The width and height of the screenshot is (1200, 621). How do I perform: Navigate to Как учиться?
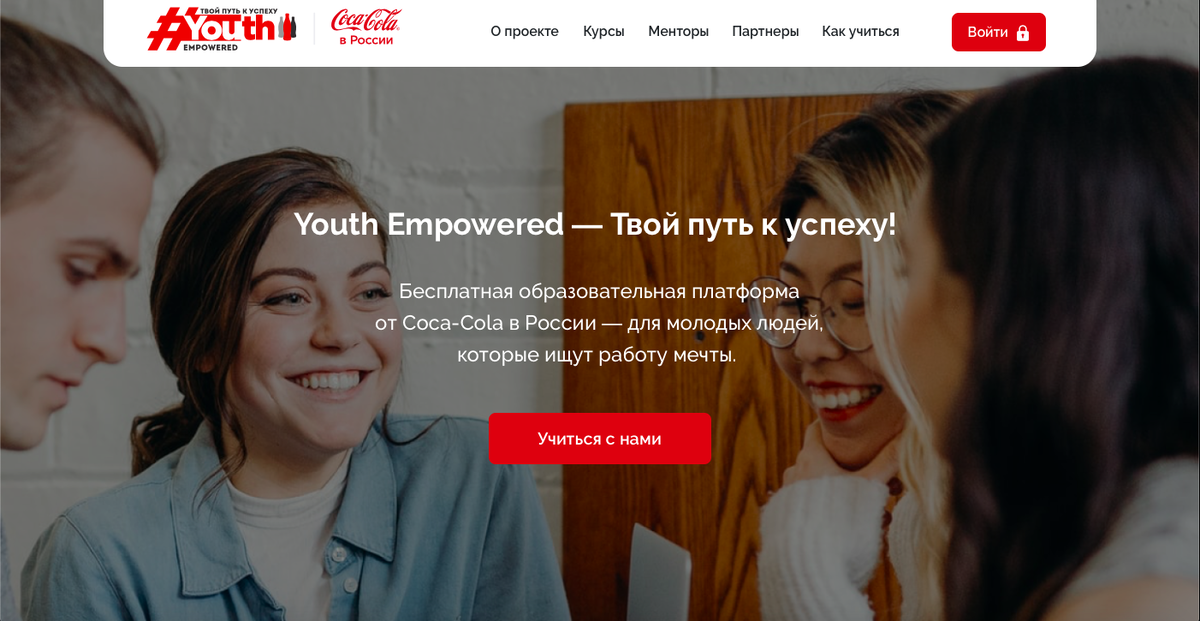[x=861, y=32]
